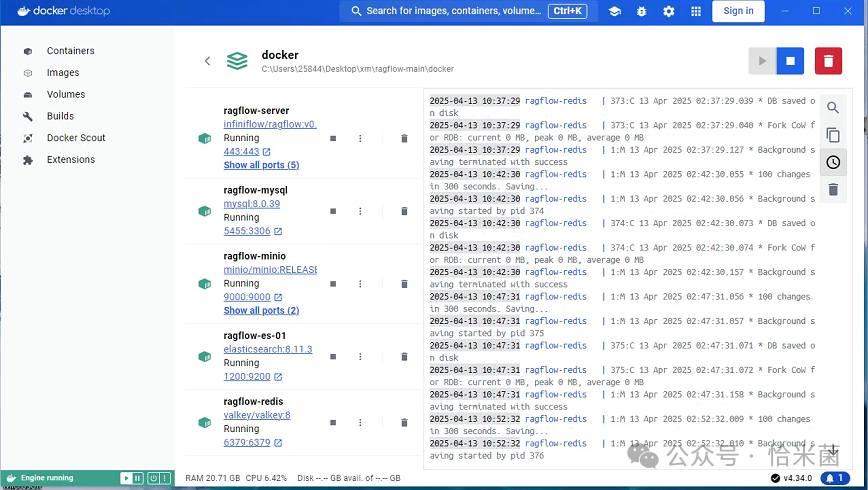
Task: Open engine more options menu in status bar
Action: pyautogui.click(x=164, y=478)
